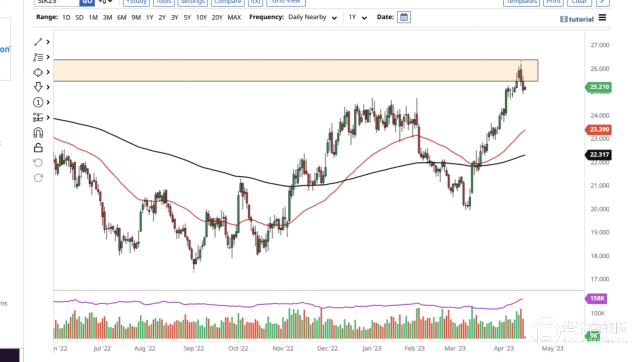
Task: Set chart range to 2Y
Action: point(162,17)
